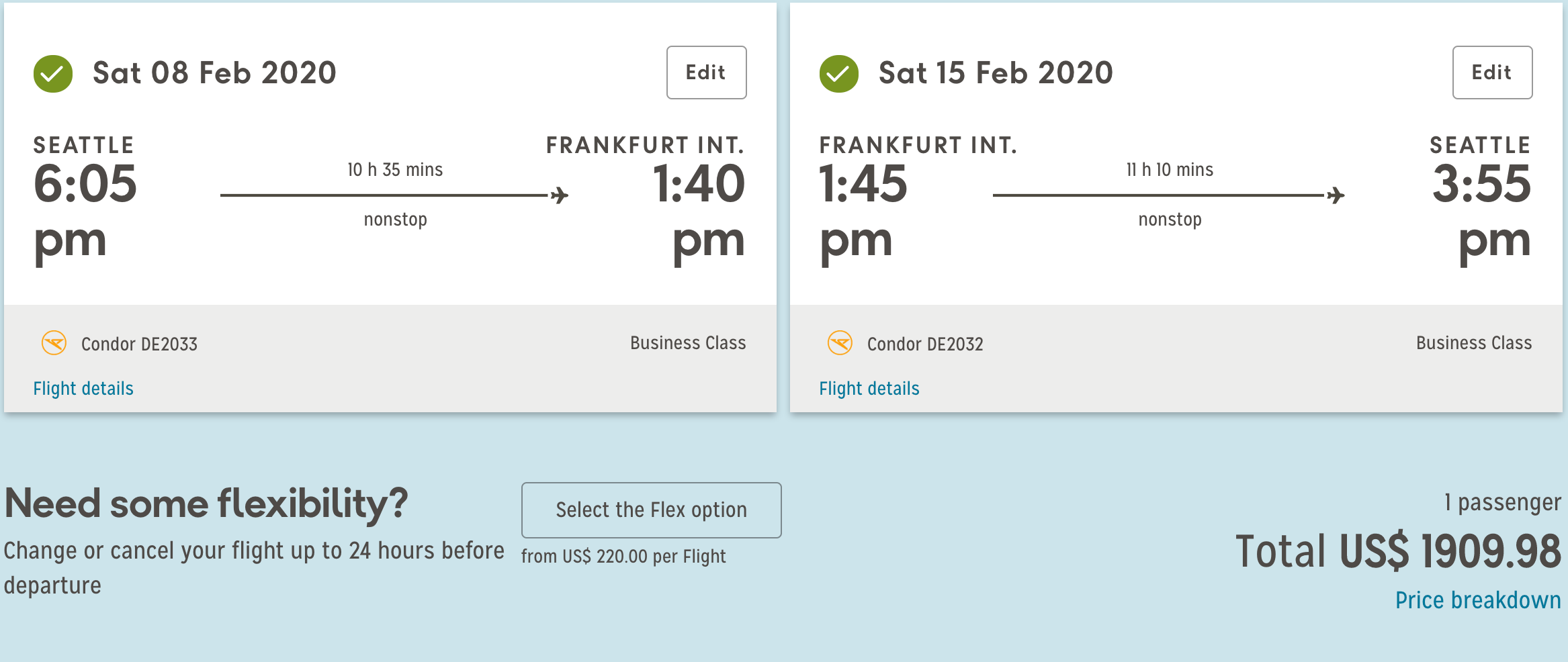Click the 11 h 10 mins duration text
Viewport: 1568px width, 662px height.
(1170, 170)
